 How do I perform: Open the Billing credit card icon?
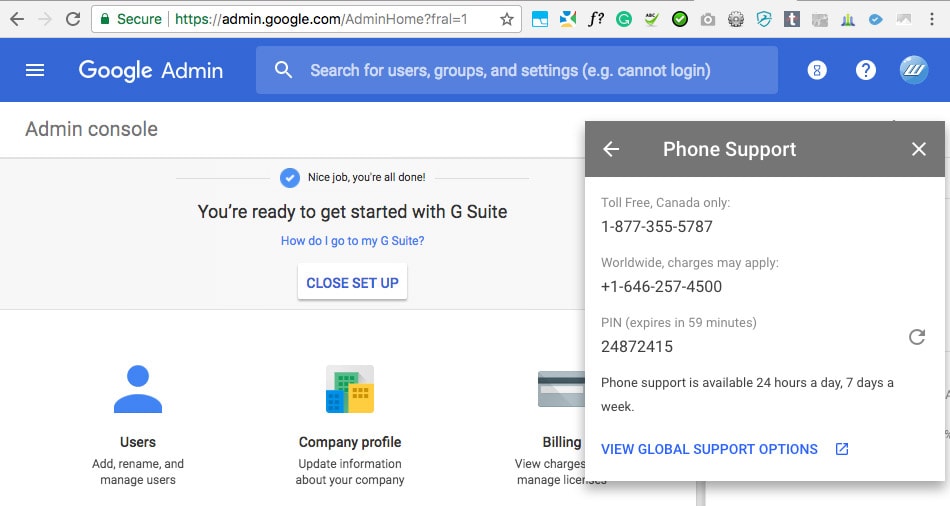point(561,389)
